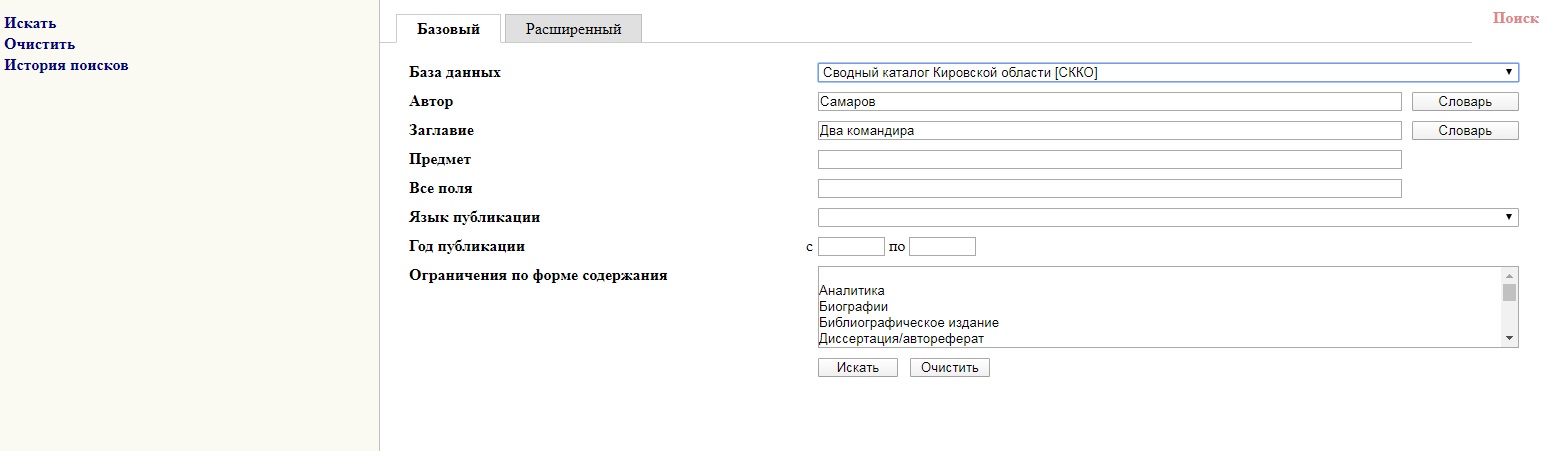Click the Искать link in the sidebar
This screenshot has width=1546, height=451.
31,23
